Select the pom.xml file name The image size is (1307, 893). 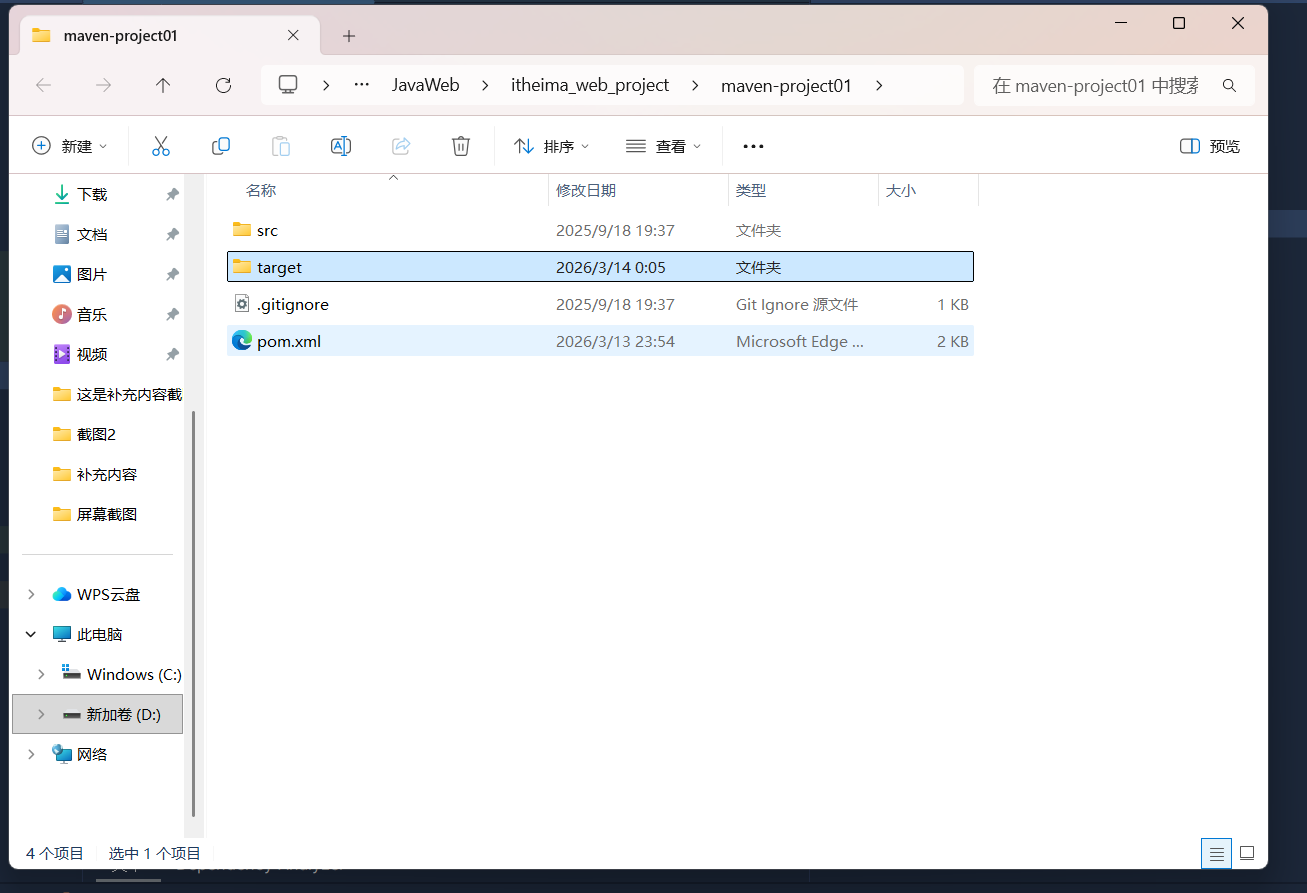289,341
